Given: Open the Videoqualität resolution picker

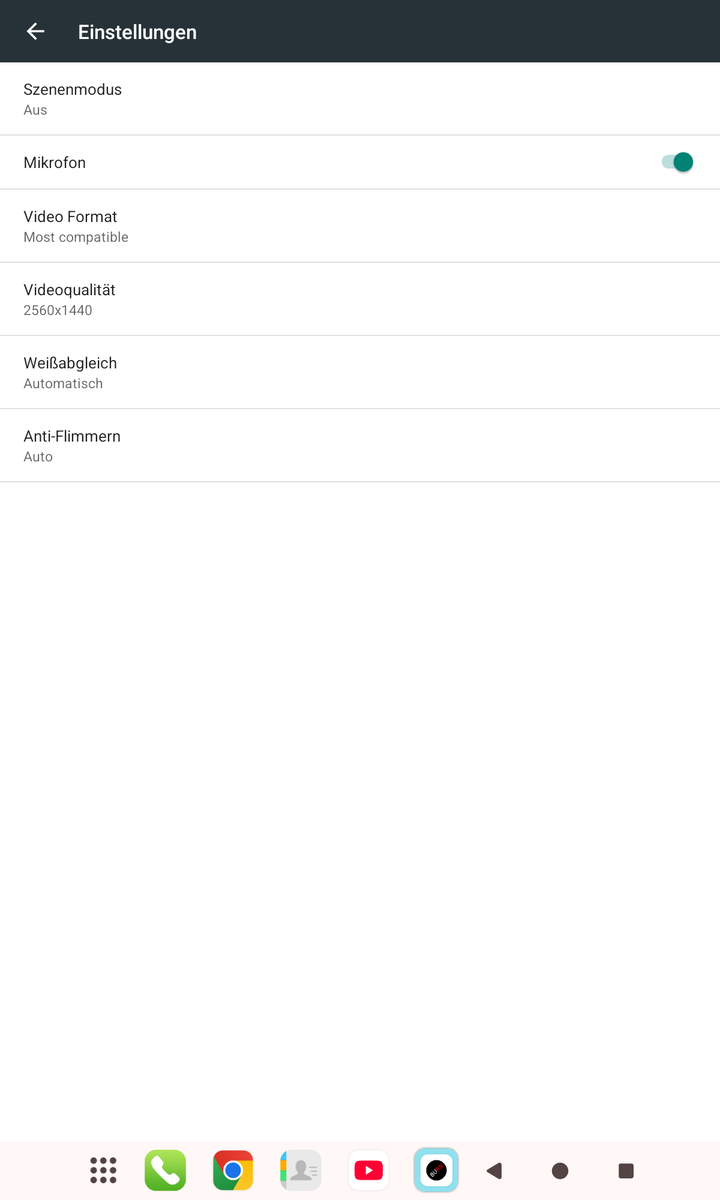Looking at the screenshot, I should coord(360,299).
